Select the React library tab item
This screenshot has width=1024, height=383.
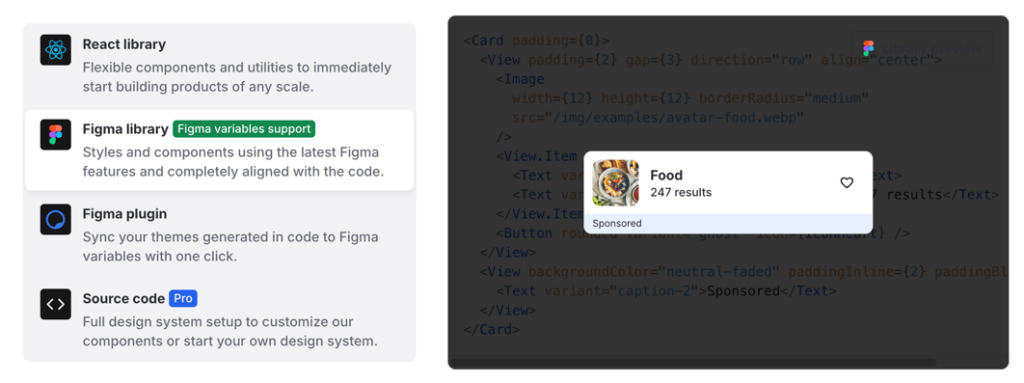pyautogui.click(x=219, y=67)
